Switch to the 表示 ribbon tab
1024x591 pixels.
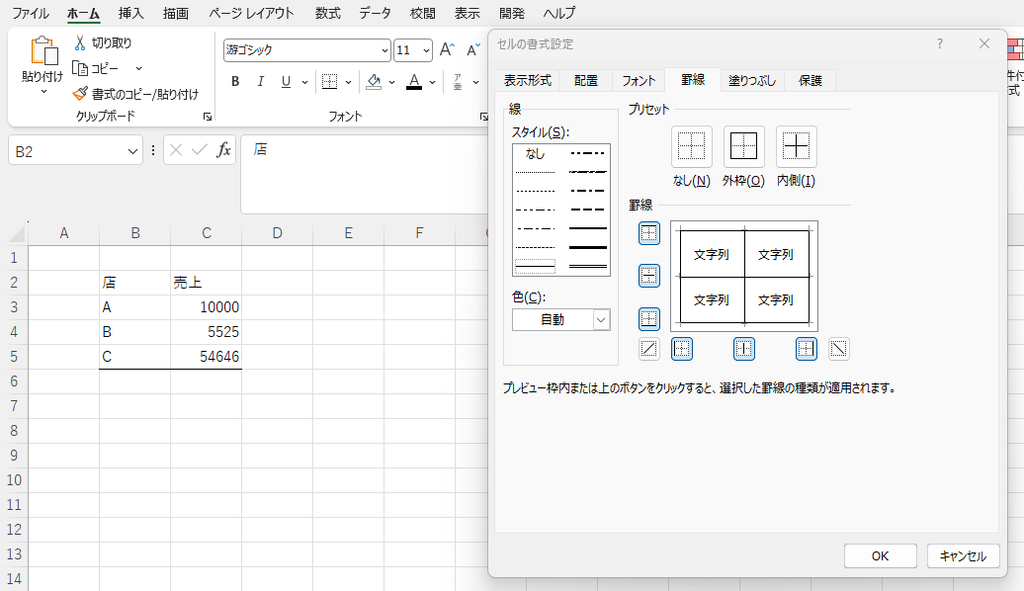point(467,13)
